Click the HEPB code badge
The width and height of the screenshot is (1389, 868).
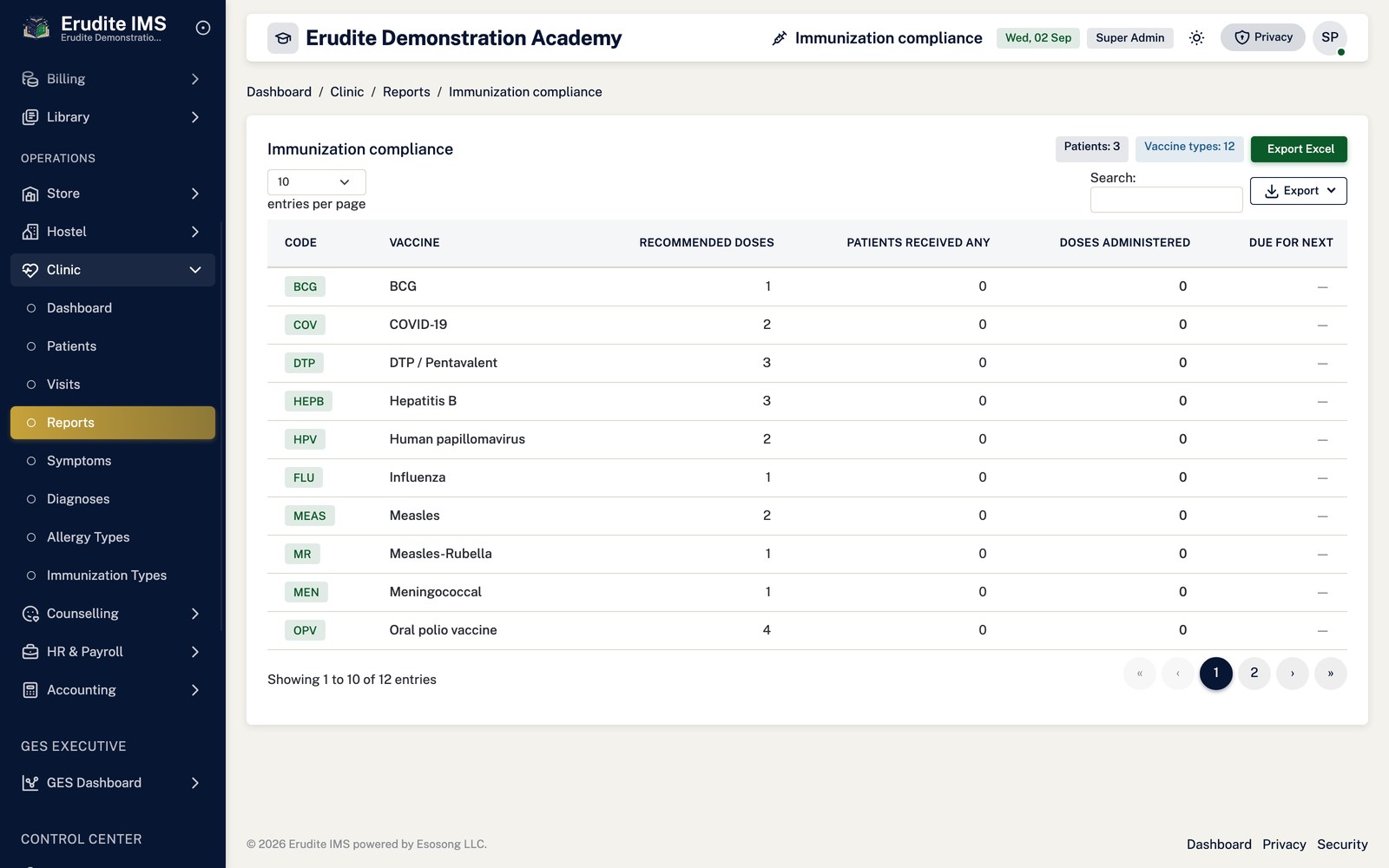(x=308, y=401)
